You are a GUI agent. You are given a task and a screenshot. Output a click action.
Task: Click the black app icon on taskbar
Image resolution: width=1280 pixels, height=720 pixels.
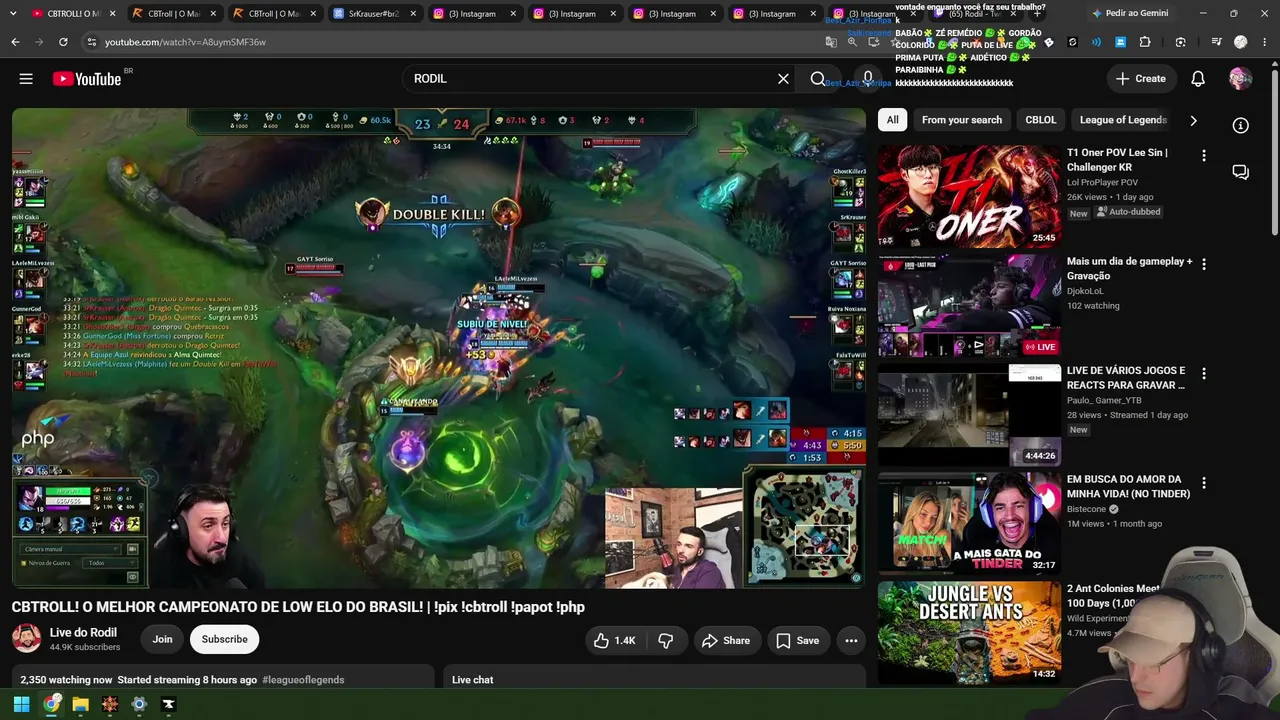point(168,704)
